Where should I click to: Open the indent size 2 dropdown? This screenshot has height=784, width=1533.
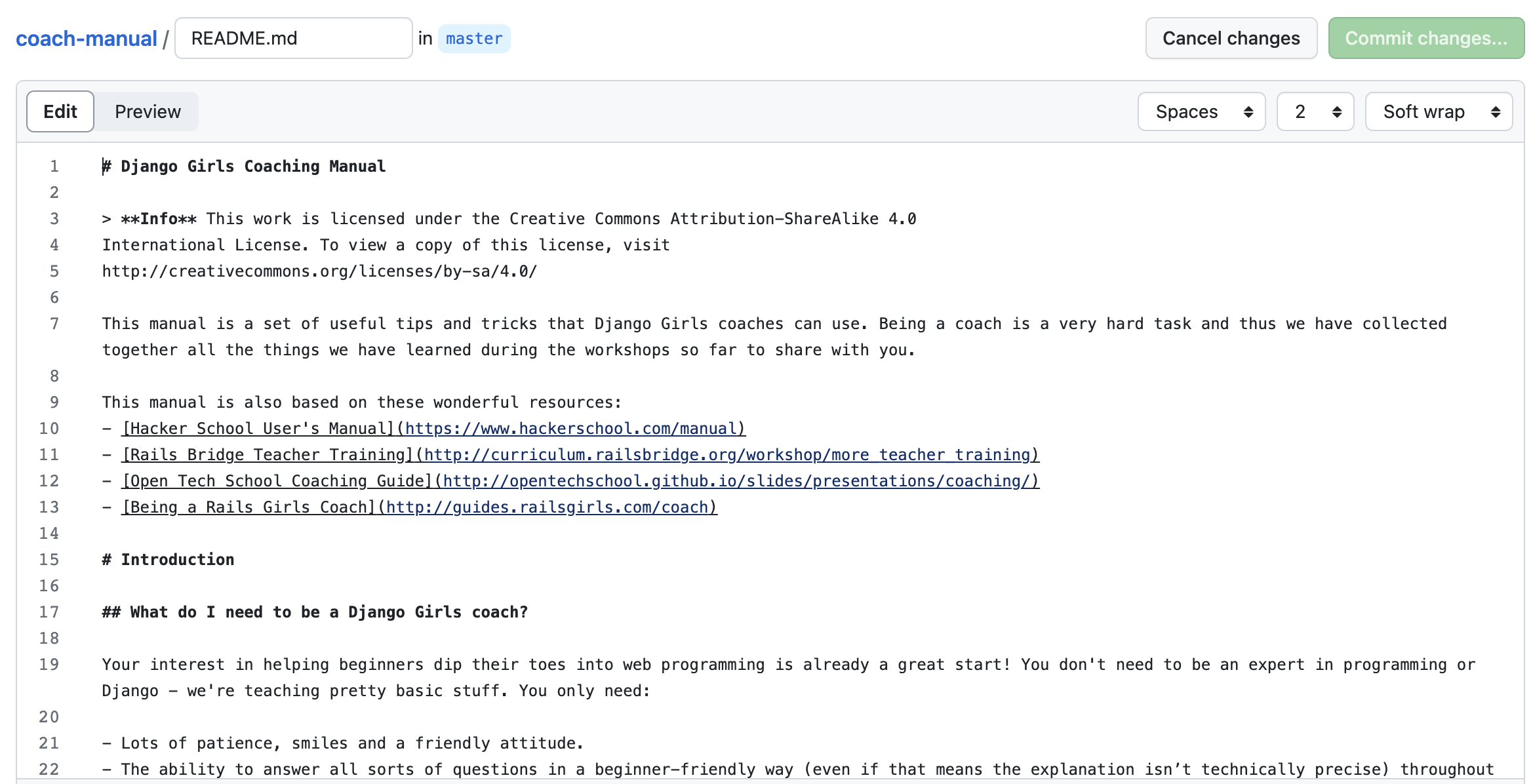point(1315,111)
